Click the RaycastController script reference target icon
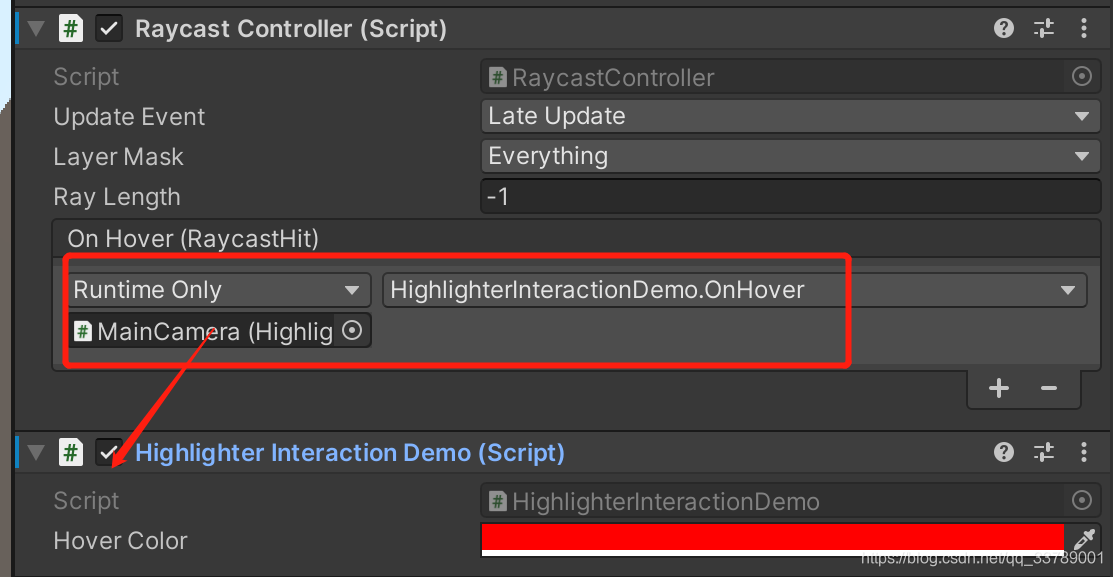 [x=1081, y=76]
